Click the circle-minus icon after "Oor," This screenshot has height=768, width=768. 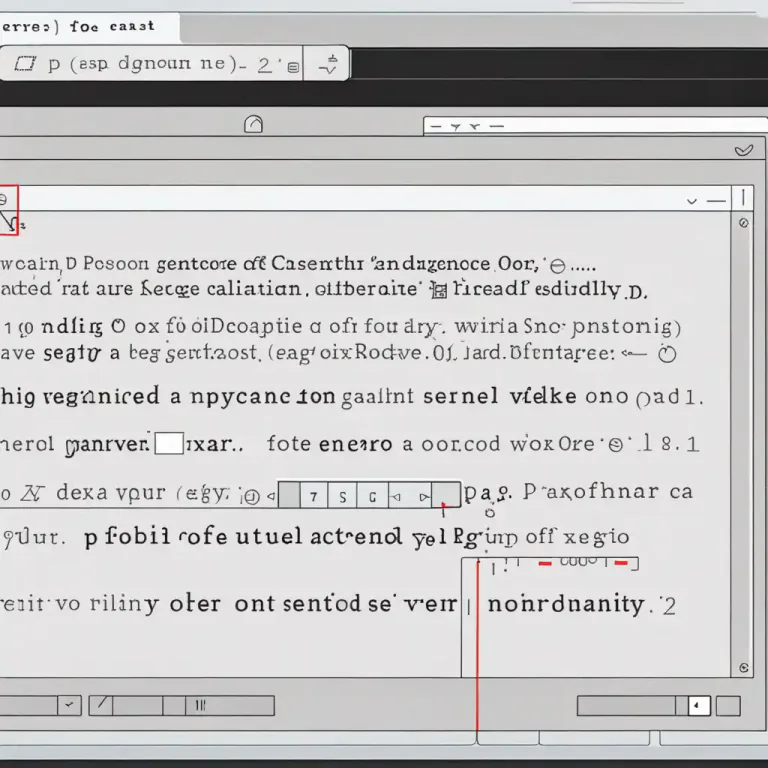(x=558, y=266)
